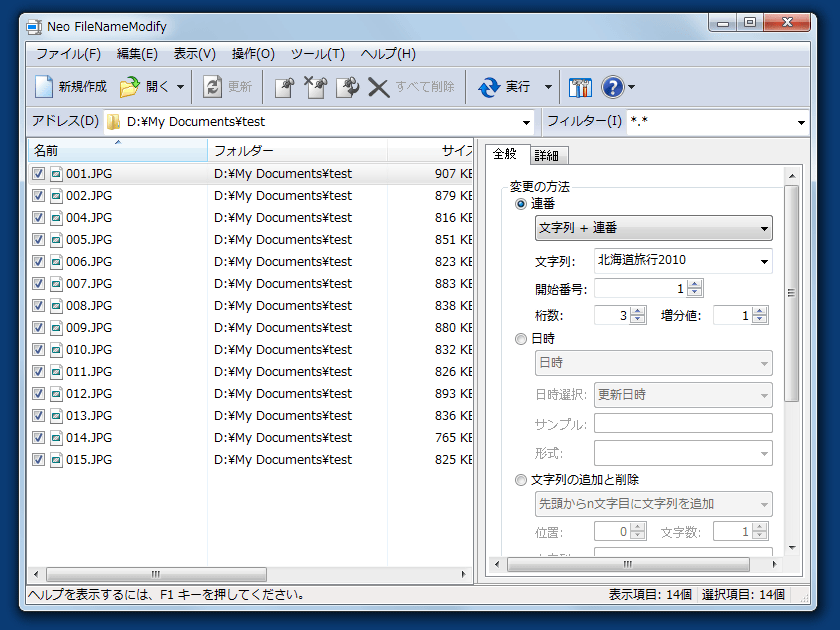This screenshot has height=630, width=840.
Task: Click the file icon of 008.JPG
Action: click(x=56, y=305)
